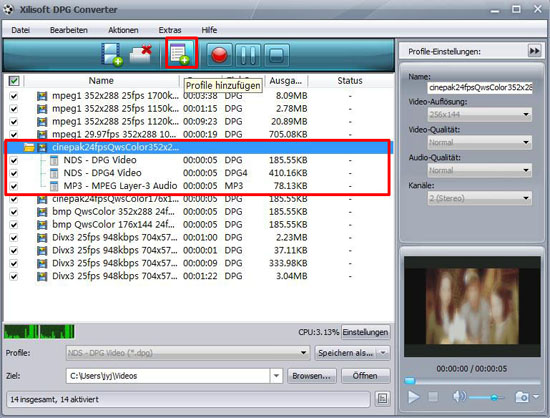Click the preview playback seek bar
550x418 pixels.
pyautogui.click(x=472, y=381)
